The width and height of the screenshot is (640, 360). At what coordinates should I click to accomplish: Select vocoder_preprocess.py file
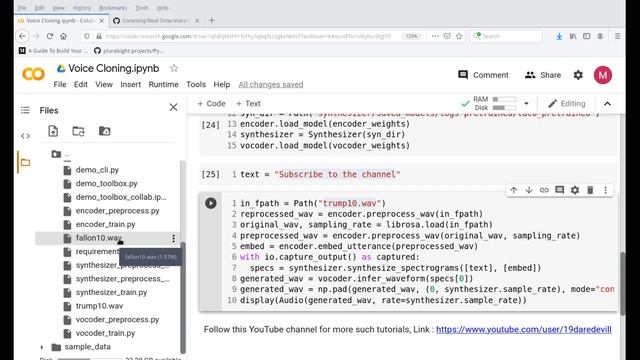tap(117, 320)
